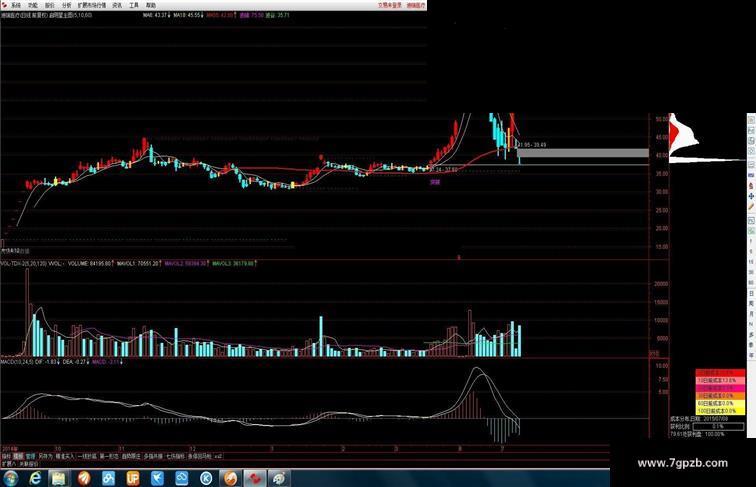Open the 分析 menu
756x487 pixels.
pyautogui.click(x=67, y=5)
